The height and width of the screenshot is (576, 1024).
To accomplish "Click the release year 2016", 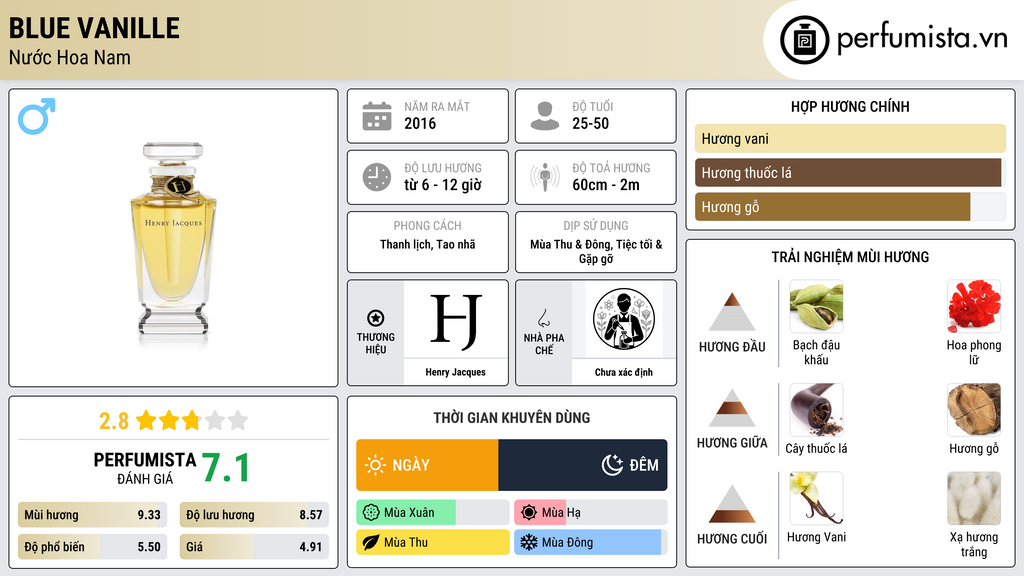I will (x=420, y=123).
